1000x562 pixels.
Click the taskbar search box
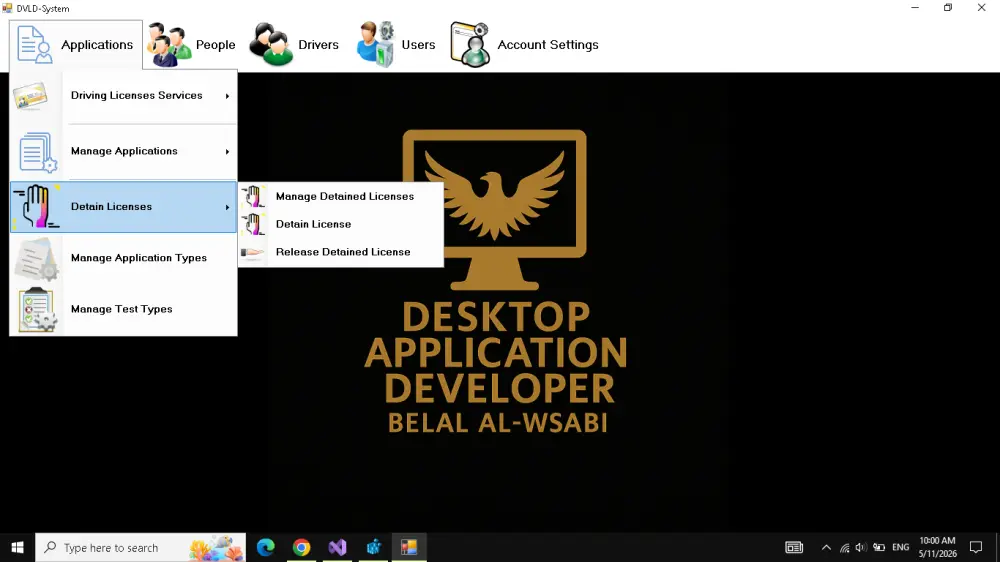pyautogui.click(x=140, y=547)
